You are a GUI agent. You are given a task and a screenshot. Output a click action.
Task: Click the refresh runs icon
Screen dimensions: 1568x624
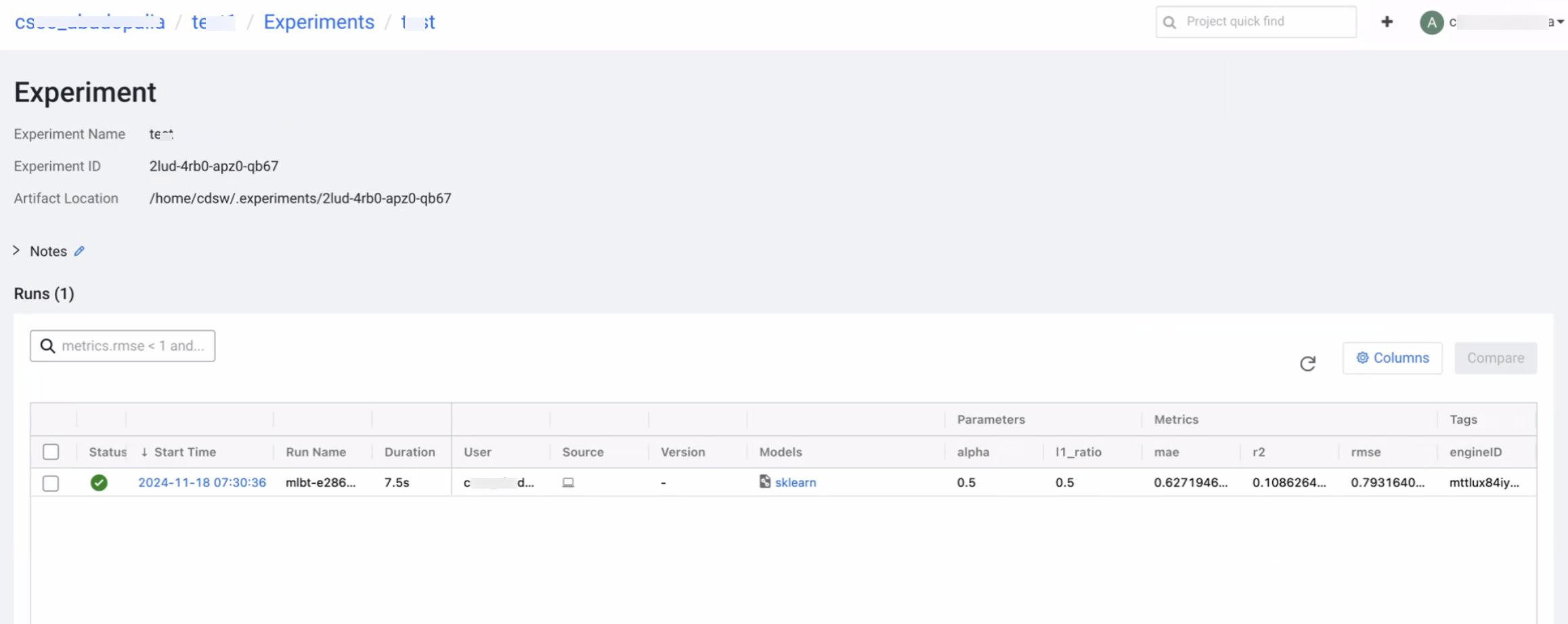(1307, 363)
